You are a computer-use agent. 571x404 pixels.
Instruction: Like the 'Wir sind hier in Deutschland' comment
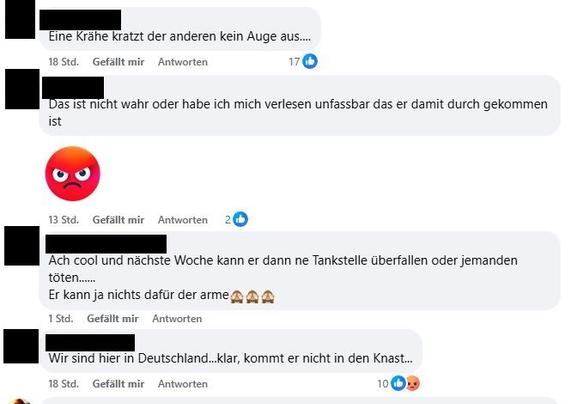(118, 384)
